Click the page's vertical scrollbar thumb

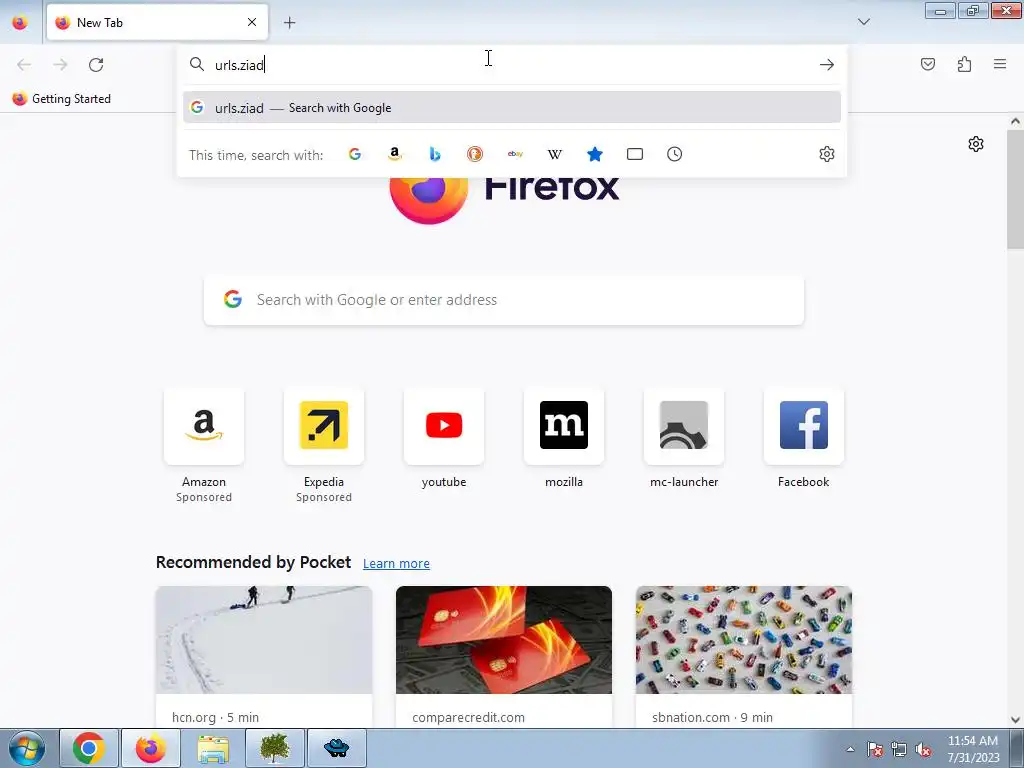click(1015, 190)
